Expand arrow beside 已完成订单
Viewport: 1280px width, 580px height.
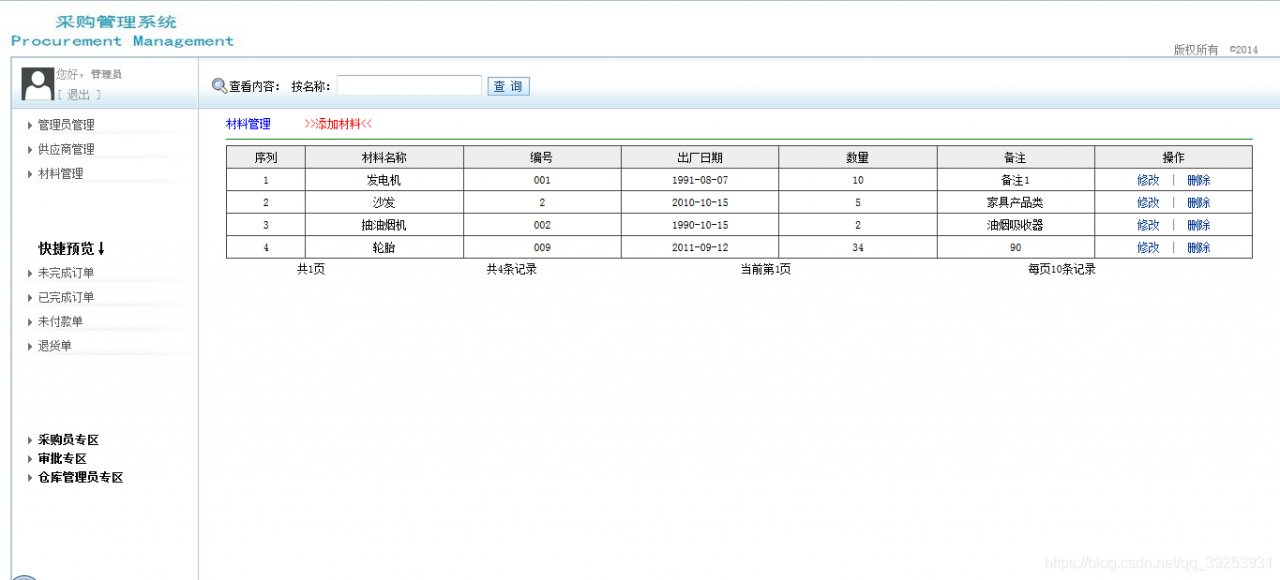click(x=29, y=297)
